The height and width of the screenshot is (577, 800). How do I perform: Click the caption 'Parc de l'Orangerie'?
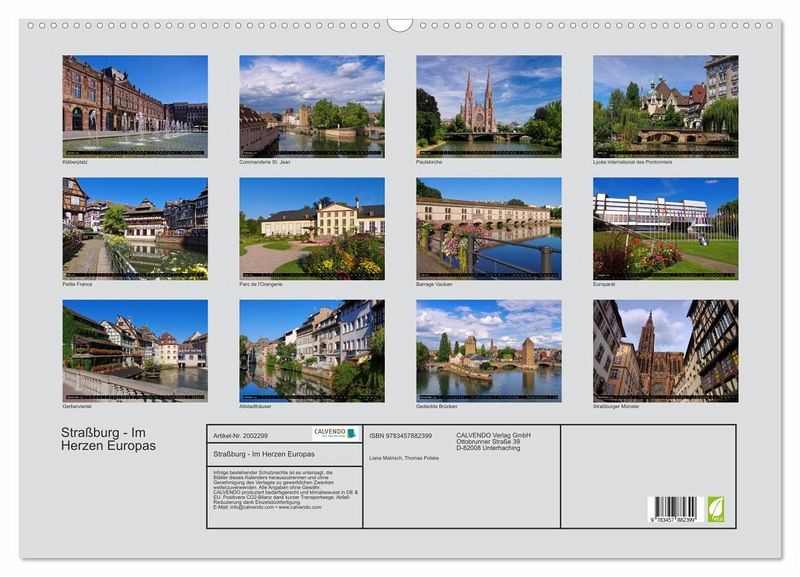[x=261, y=284]
